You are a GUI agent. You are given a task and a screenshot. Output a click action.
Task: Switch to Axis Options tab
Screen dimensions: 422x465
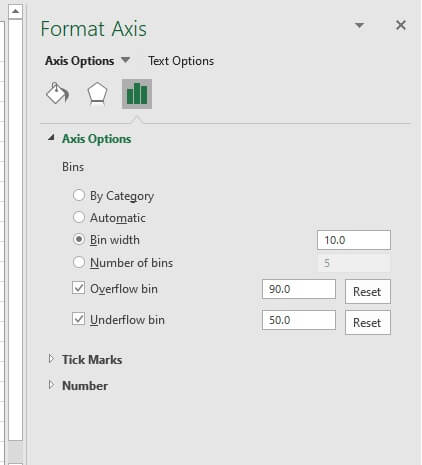coord(80,61)
